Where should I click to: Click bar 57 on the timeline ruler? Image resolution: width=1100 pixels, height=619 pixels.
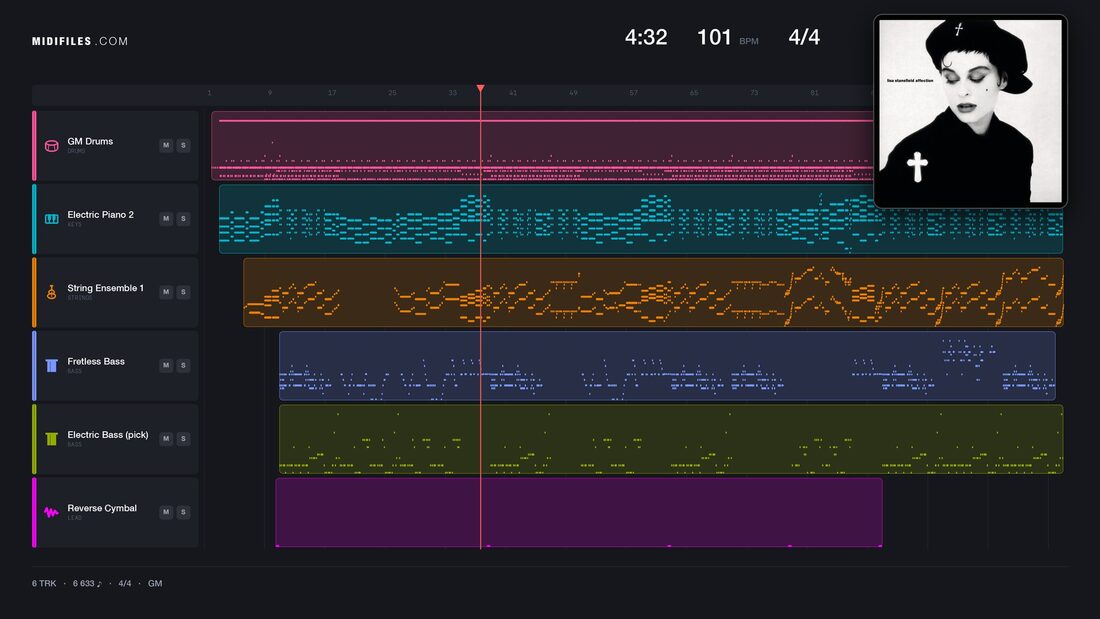click(633, 93)
